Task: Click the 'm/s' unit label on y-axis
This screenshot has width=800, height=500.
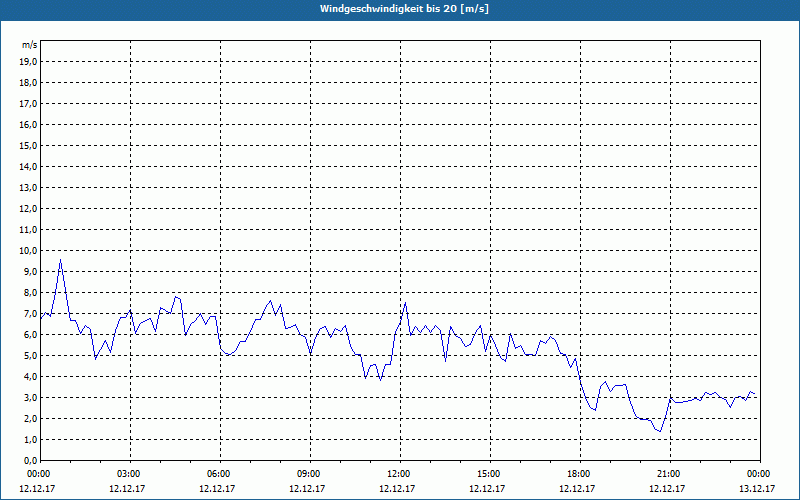Action: [x=30, y=45]
